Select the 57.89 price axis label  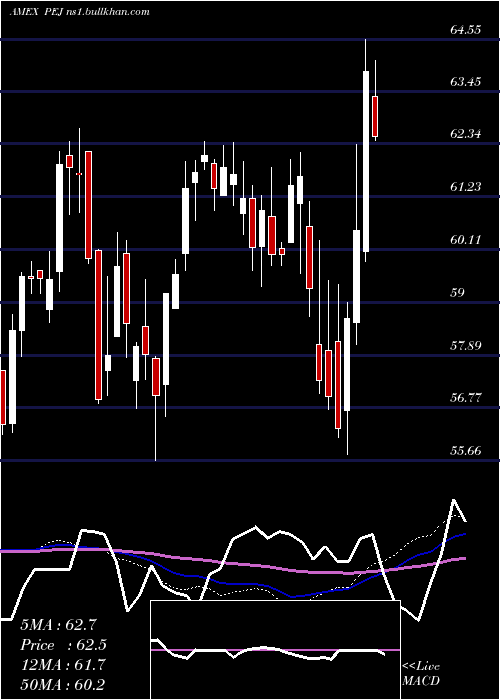[466, 345]
